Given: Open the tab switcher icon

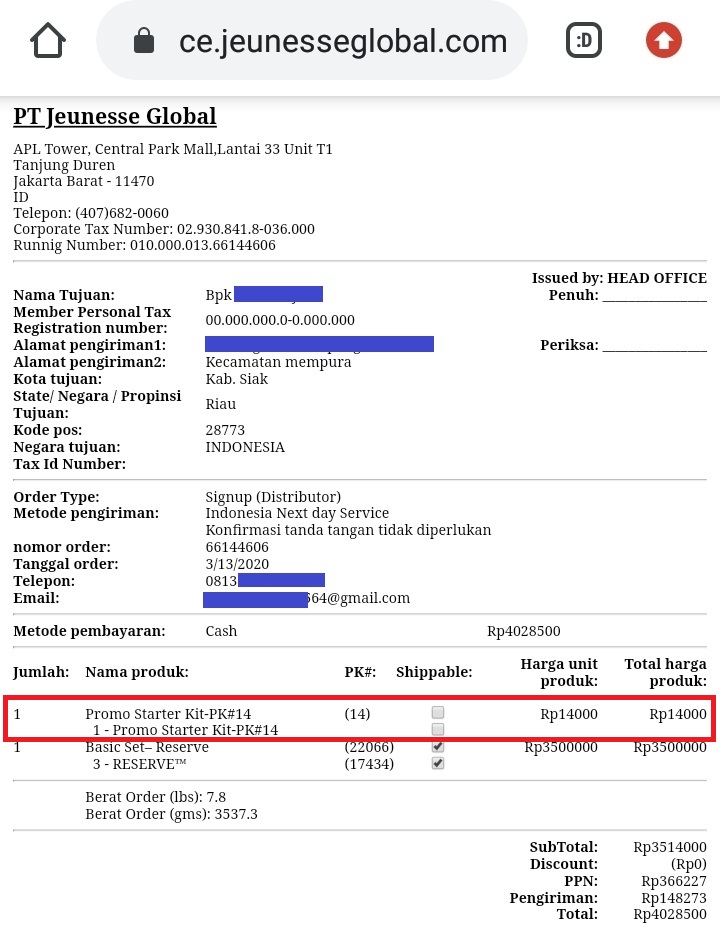Looking at the screenshot, I should (x=584, y=41).
